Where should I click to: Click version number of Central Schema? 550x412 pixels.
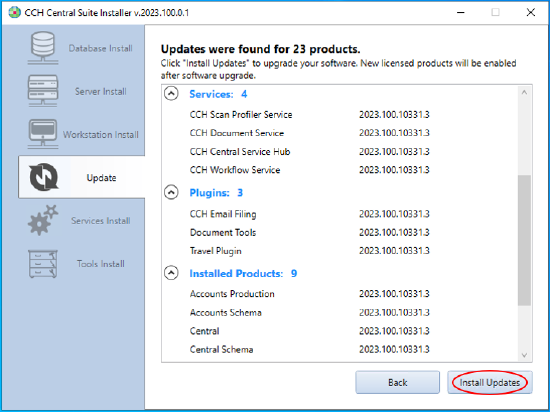tap(394, 349)
